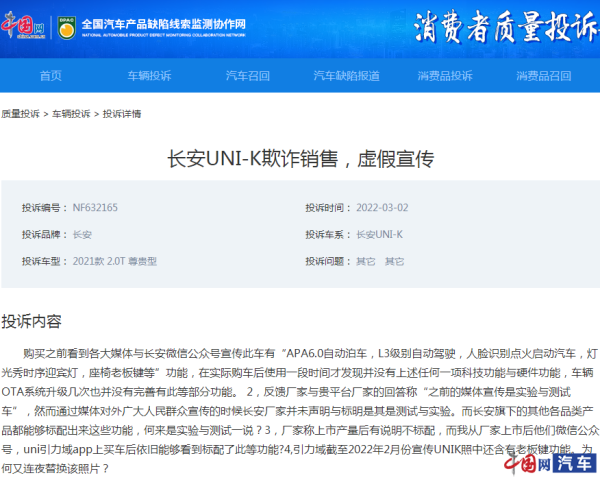Open the 汽车召回 navigation item
Screen dimensions: 600x482
[247, 76]
